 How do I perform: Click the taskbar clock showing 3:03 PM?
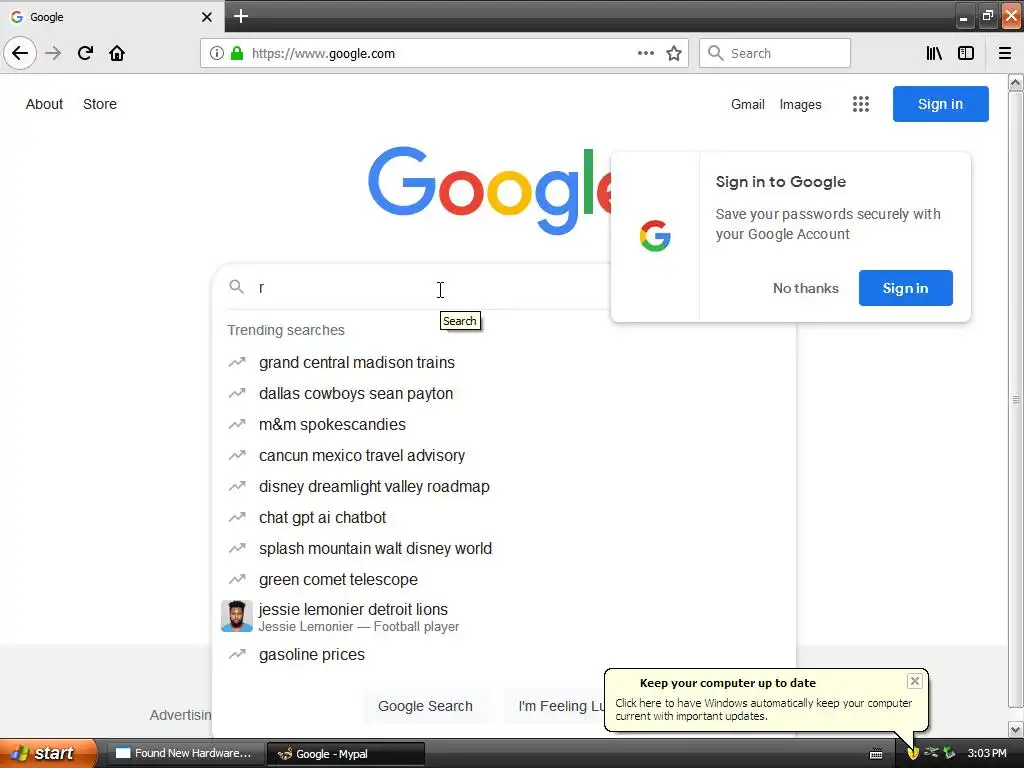[x=987, y=753]
